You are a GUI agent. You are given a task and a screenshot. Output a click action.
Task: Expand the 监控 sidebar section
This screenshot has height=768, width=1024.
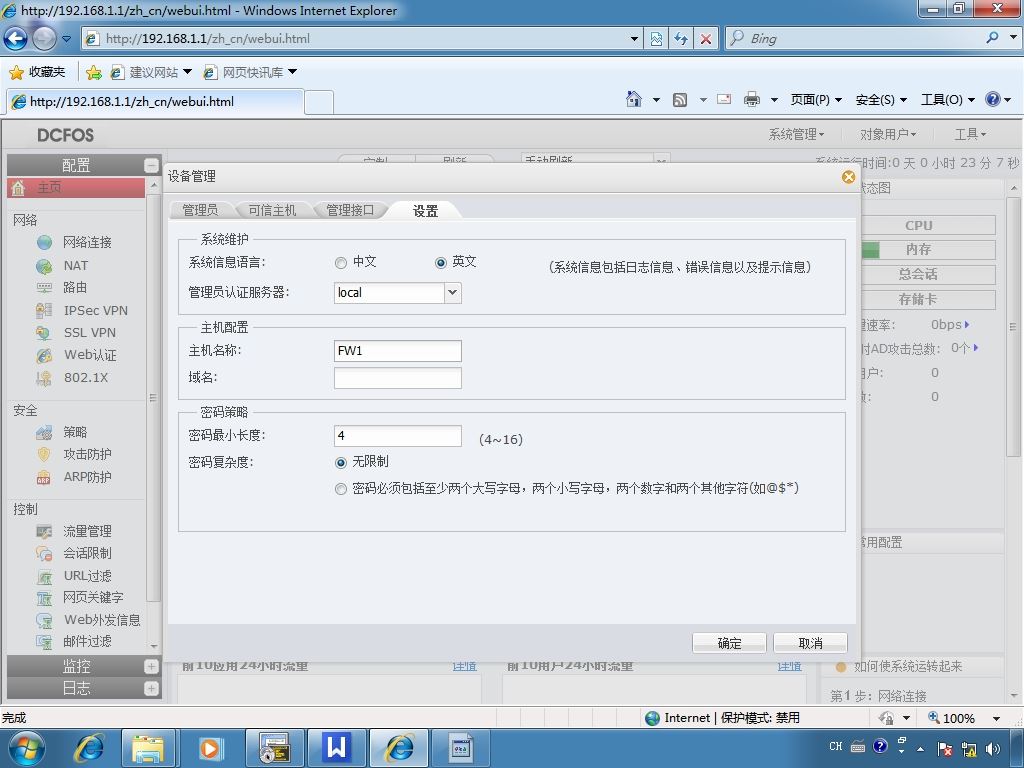[x=151, y=666]
